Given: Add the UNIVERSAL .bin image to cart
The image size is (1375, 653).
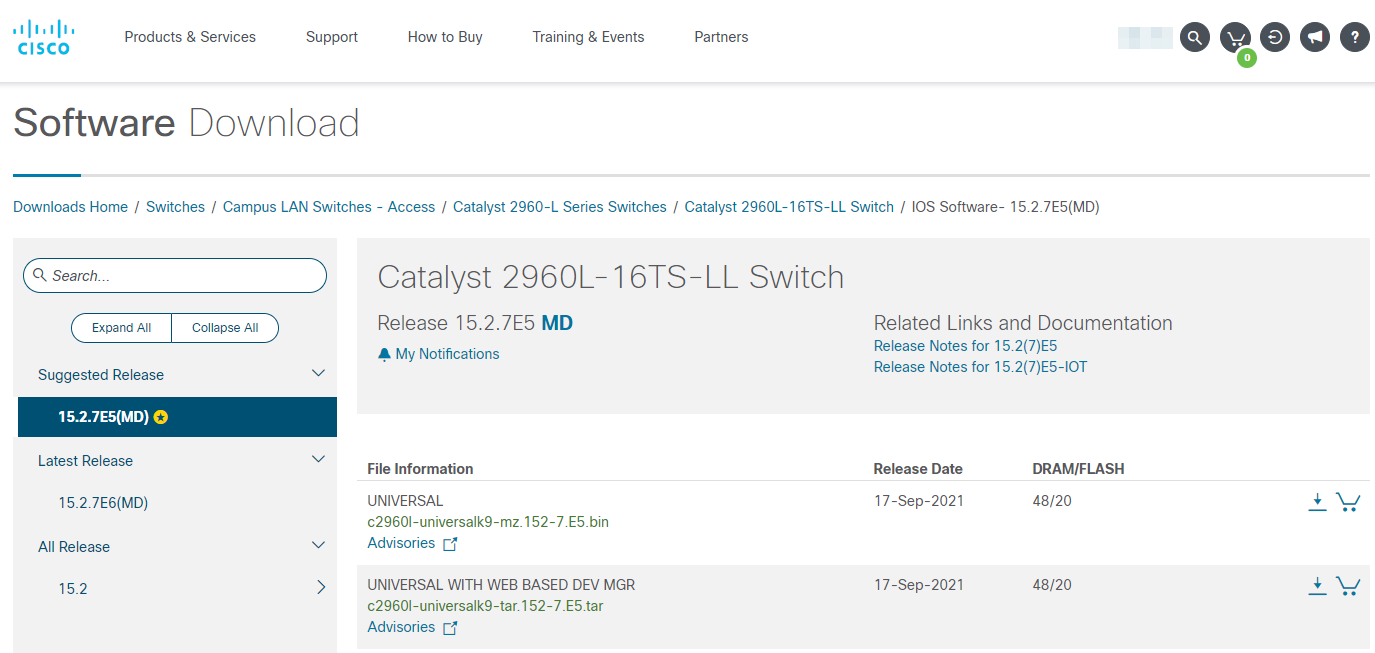Looking at the screenshot, I should [1348, 502].
